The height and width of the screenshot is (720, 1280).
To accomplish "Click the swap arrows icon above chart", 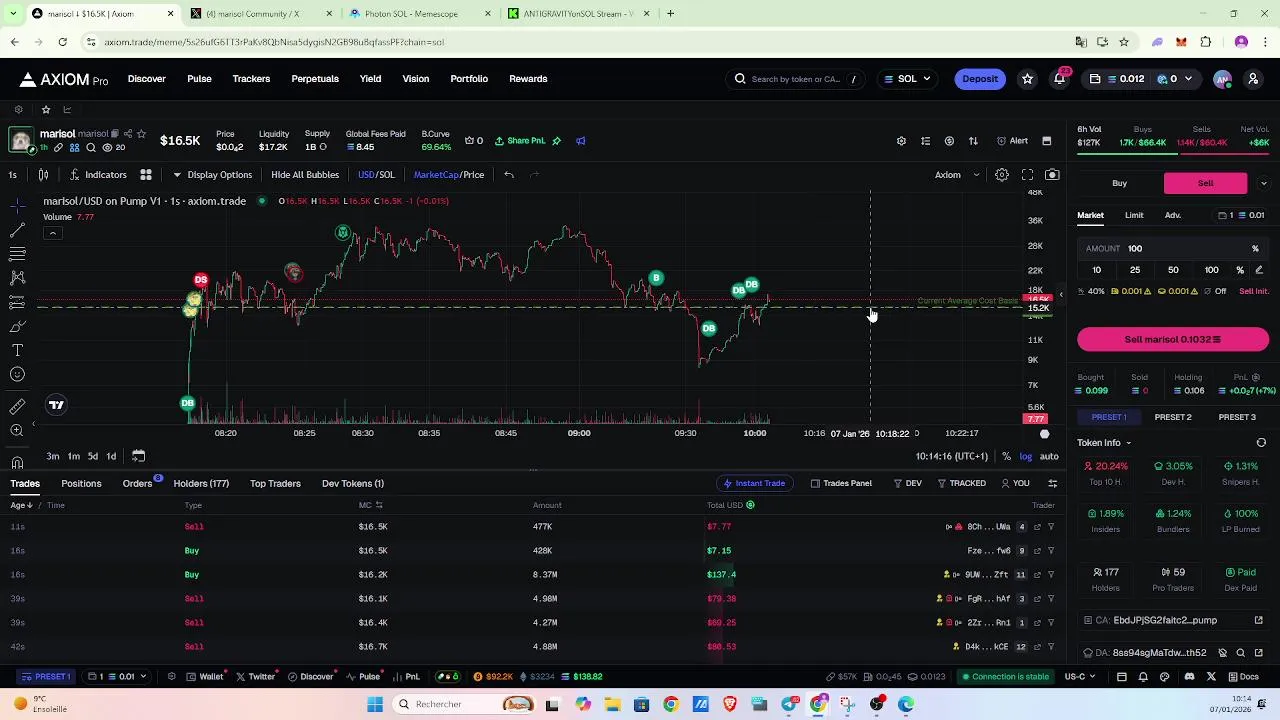I will (x=973, y=141).
